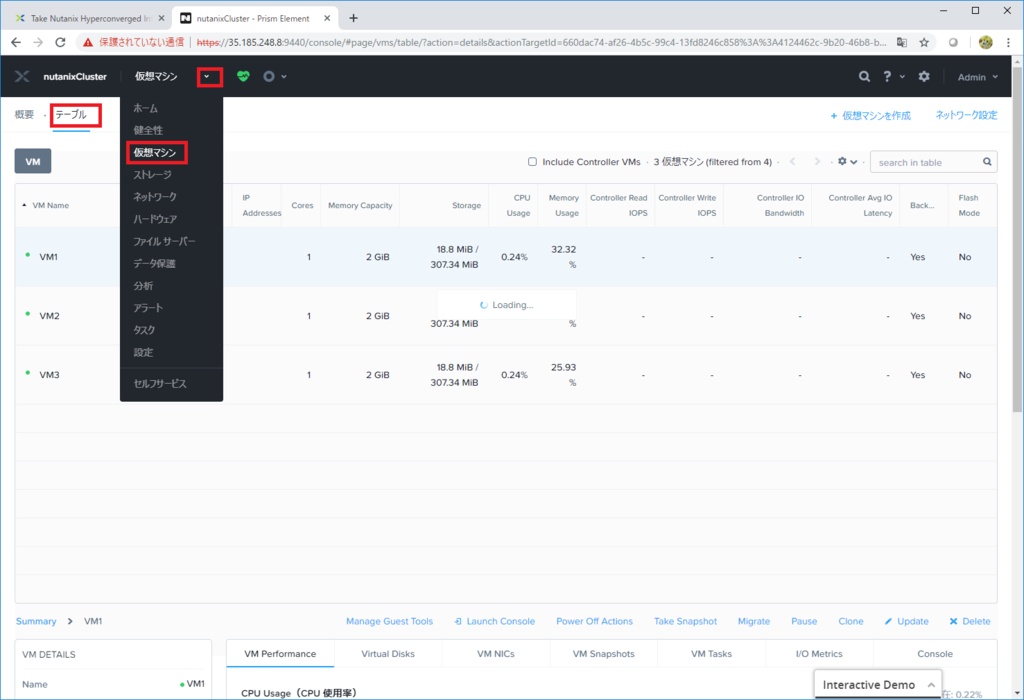Bookmark this page with star icon
Viewport: 1024px width, 700px height.
[x=924, y=42]
